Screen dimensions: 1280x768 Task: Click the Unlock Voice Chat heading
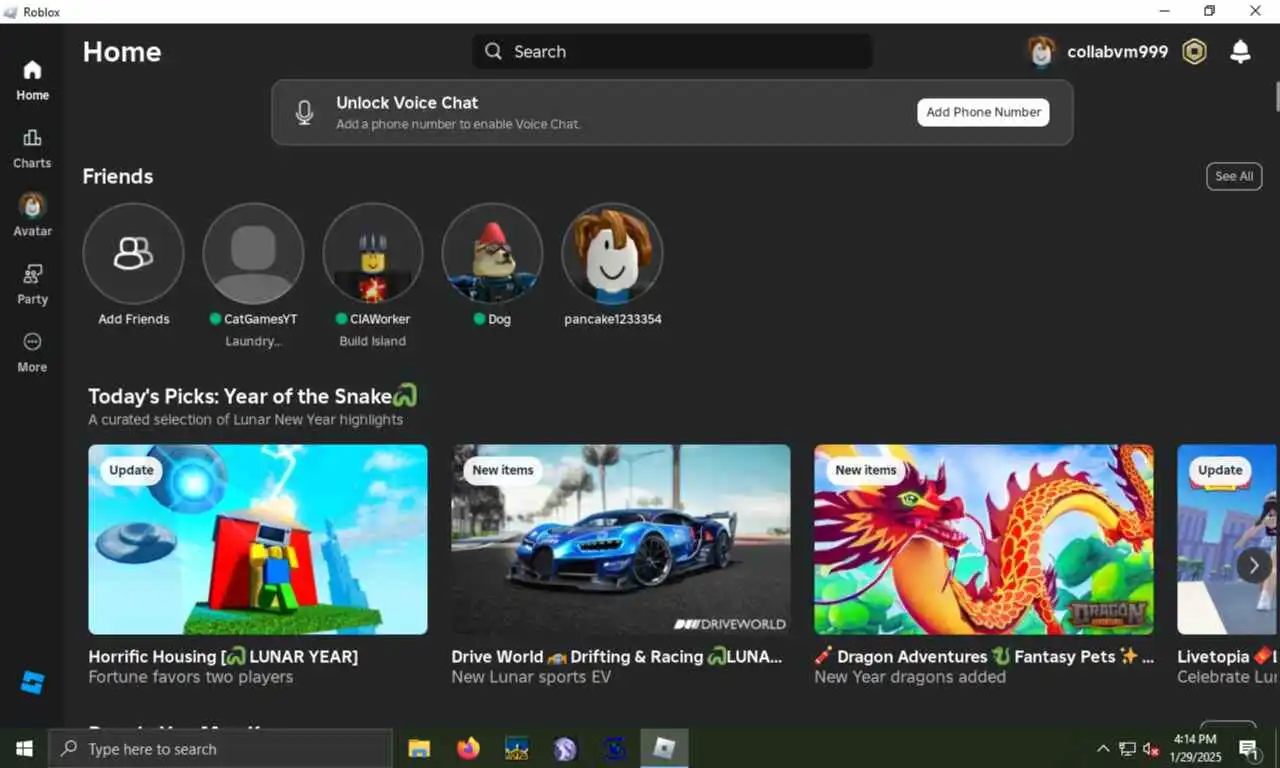pyautogui.click(x=407, y=103)
